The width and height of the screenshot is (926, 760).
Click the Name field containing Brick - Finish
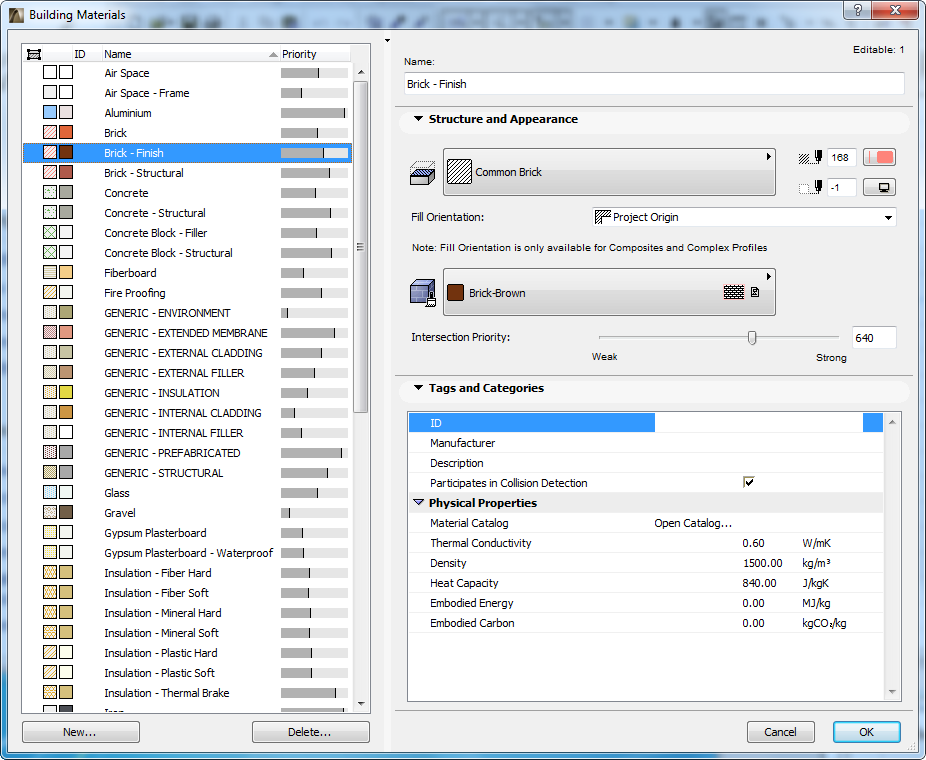click(654, 84)
